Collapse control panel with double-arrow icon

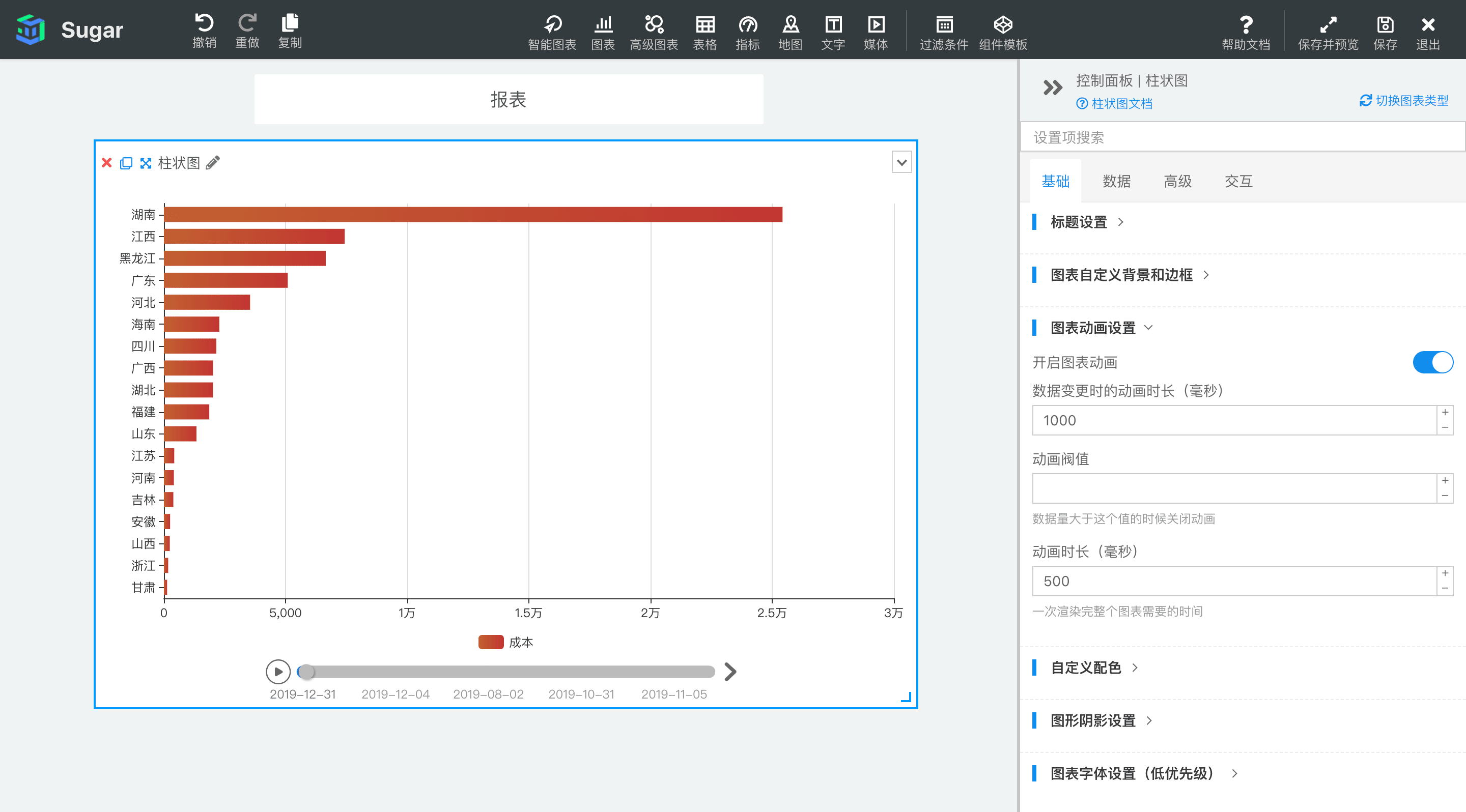click(1052, 88)
